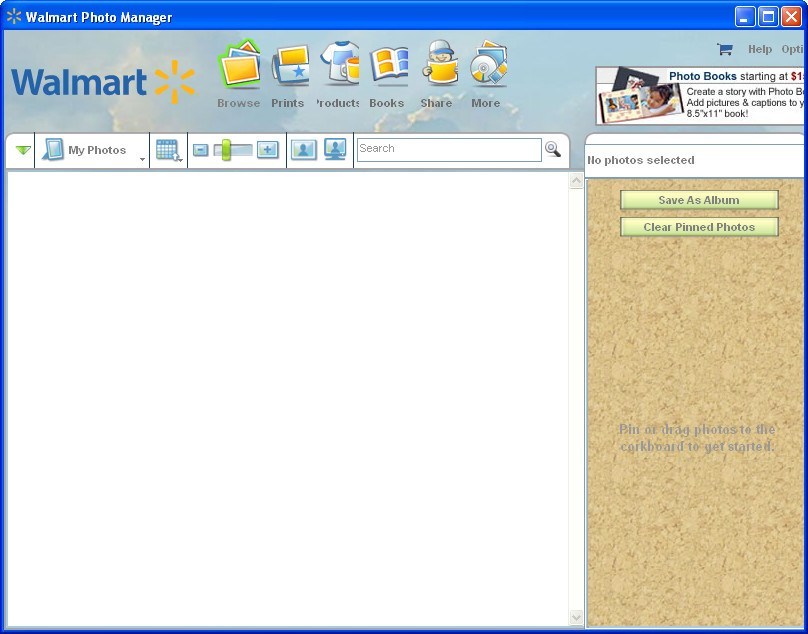Open the Browse section icon

[x=239, y=64]
